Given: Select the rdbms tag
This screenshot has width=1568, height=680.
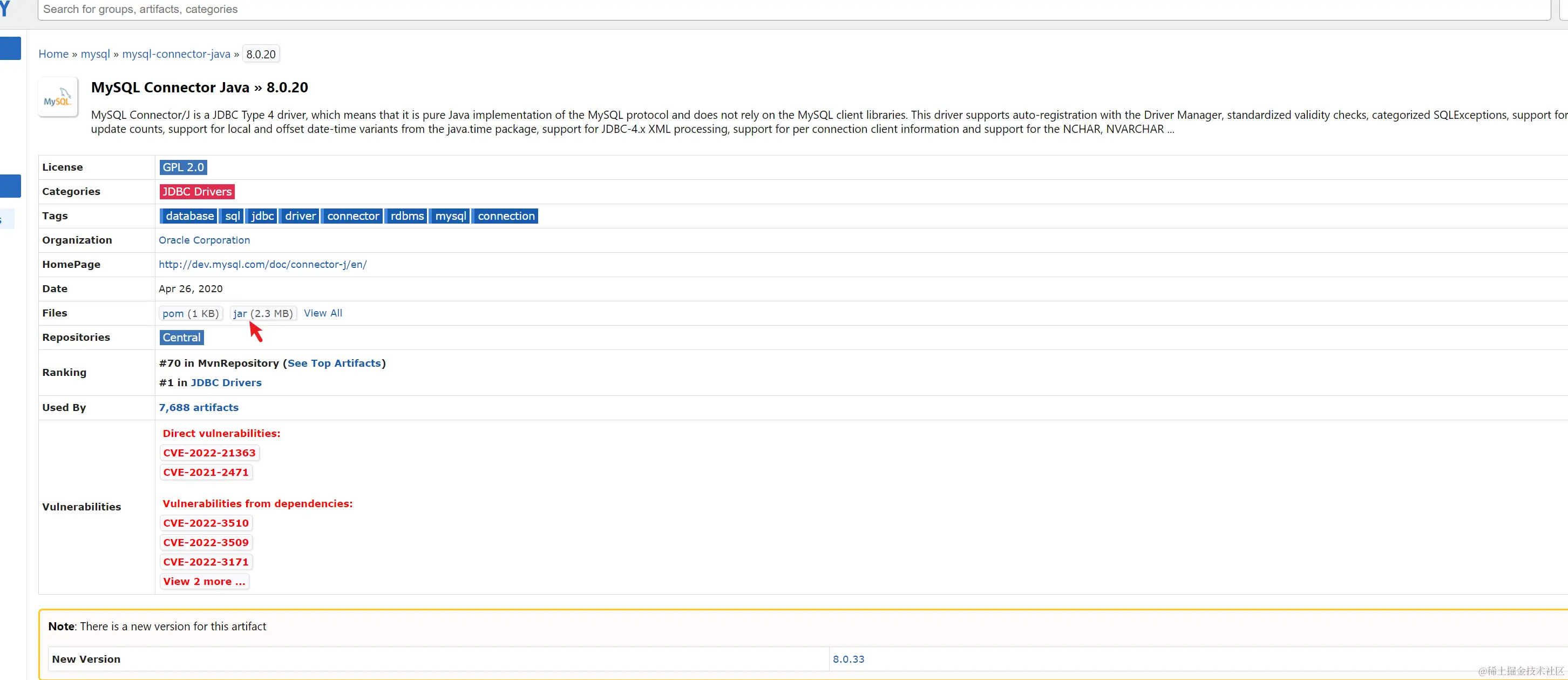Looking at the screenshot, I should (406, 216).
